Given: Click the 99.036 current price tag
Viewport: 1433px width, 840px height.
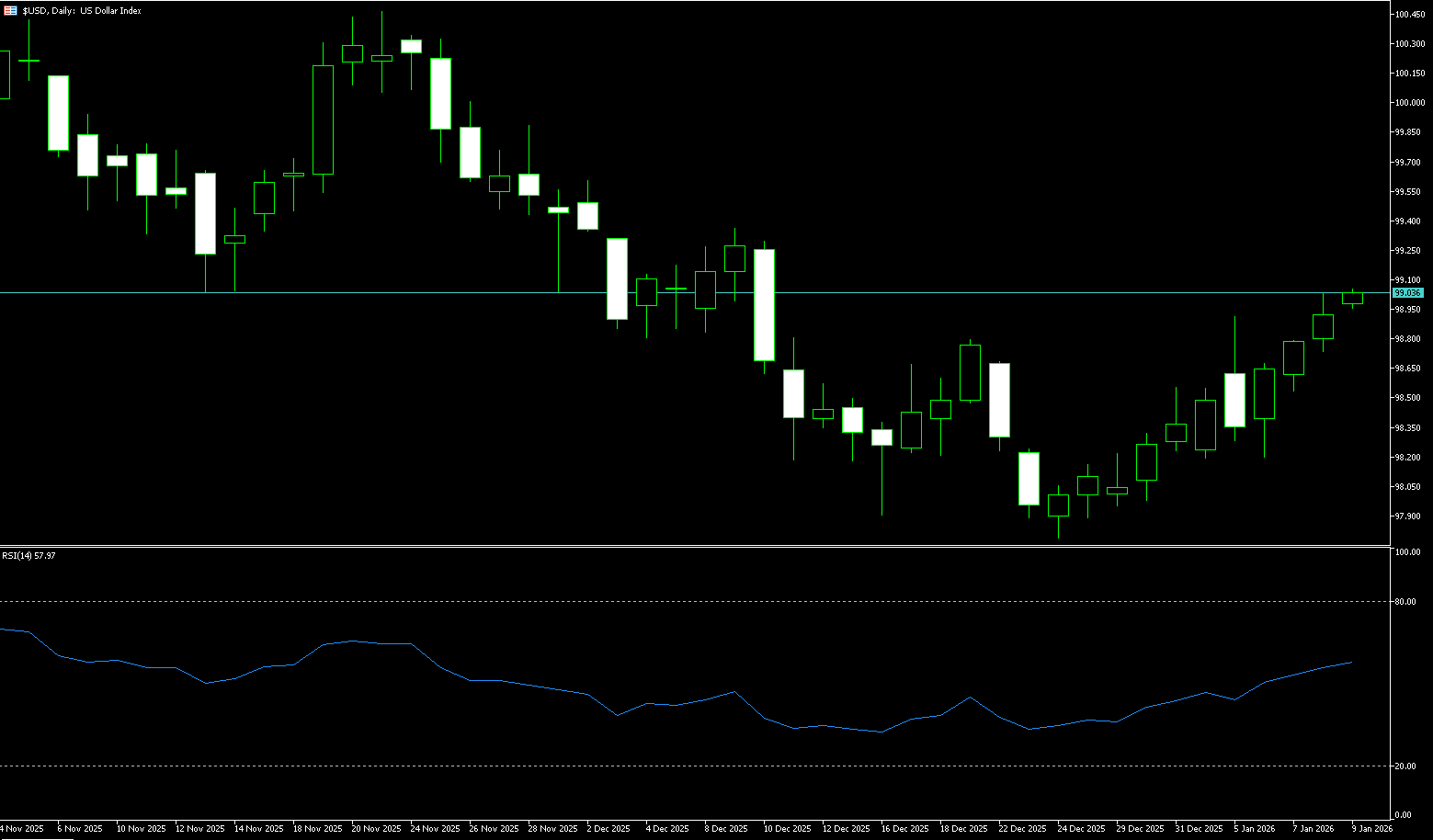Looking at the screenshot, I should tap(1407, 293).
